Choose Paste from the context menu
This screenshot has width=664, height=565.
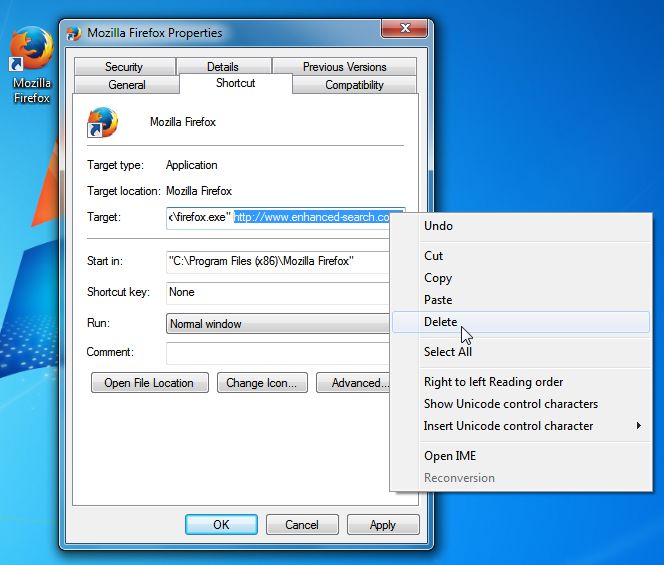[521, 300]
